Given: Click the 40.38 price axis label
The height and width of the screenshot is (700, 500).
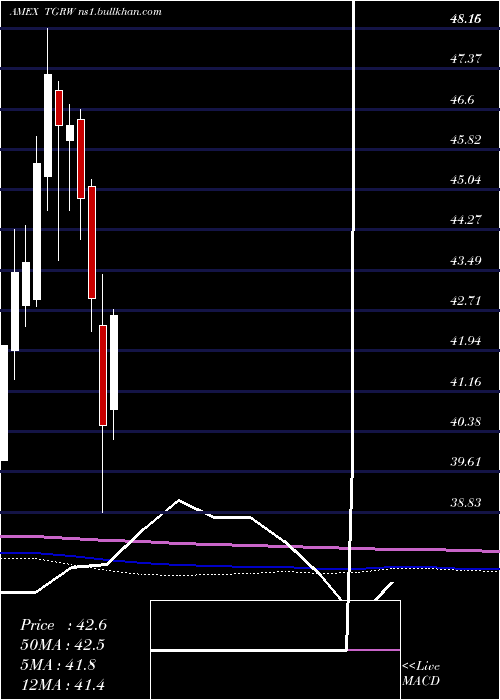Looking at the screenshot, I should (467, 421).
